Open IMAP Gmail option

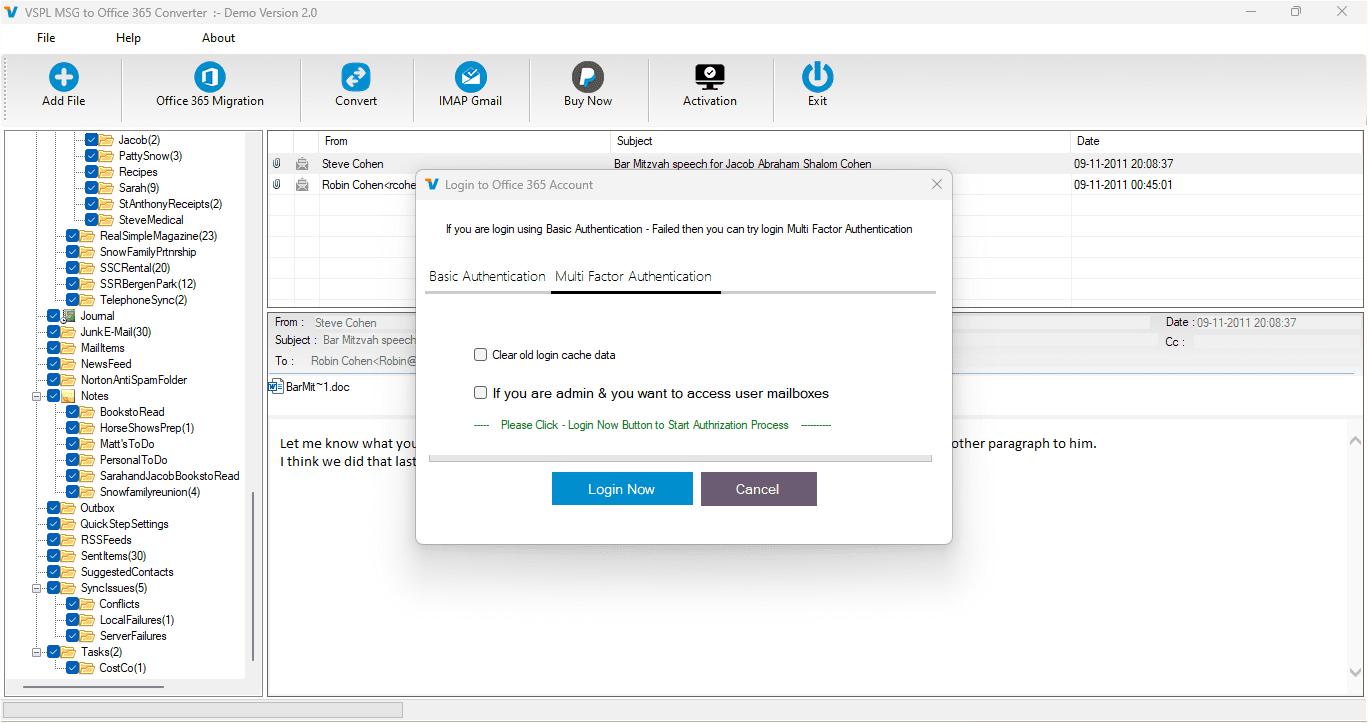click(x=470, y=77)
